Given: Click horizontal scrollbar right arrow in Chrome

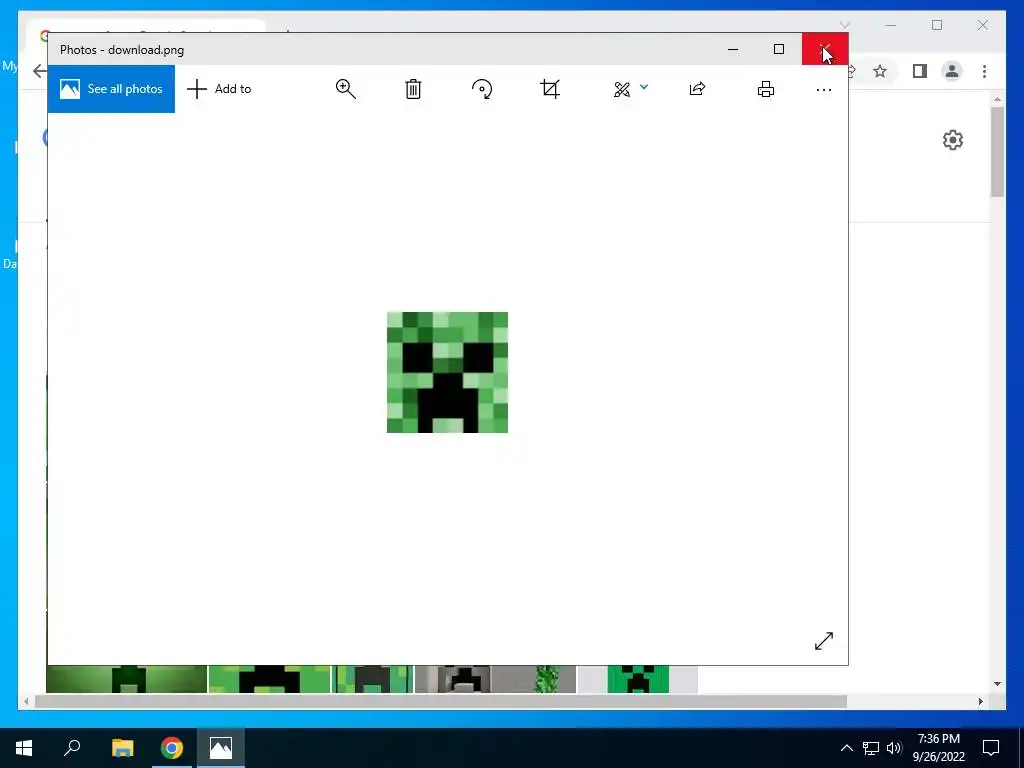Looking at the screenshot, I should coord(980,701).
